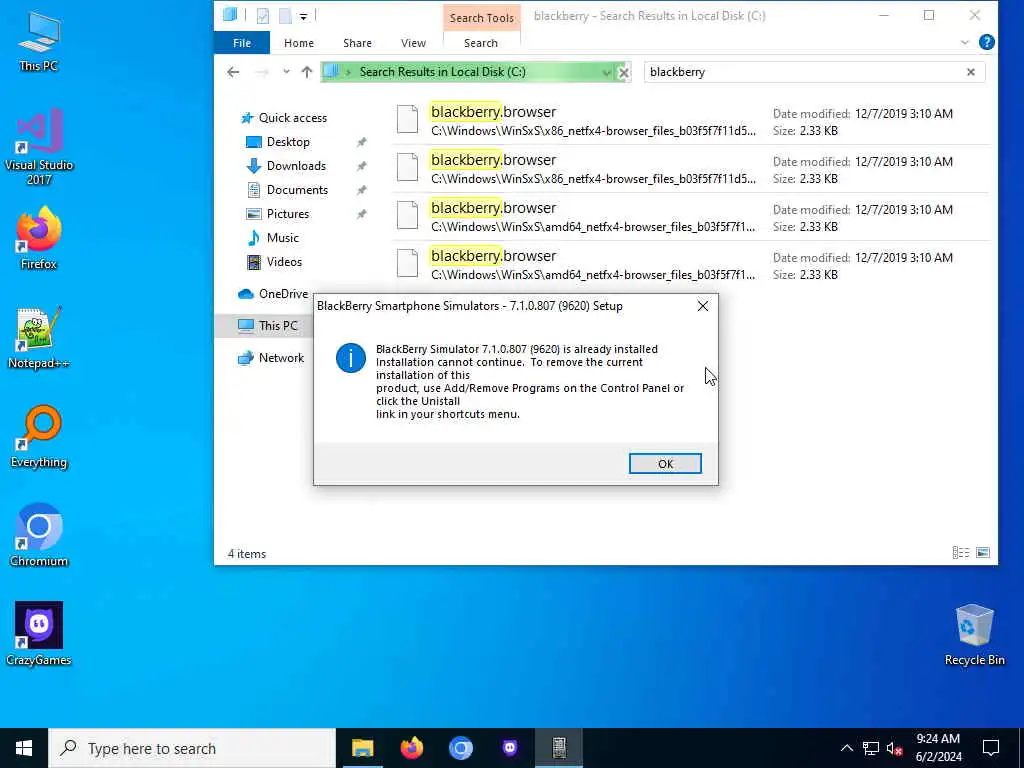Open CrazyGames from the taskbar
This screenshot has width=1024, height=768.
click(x=510, y=748)
